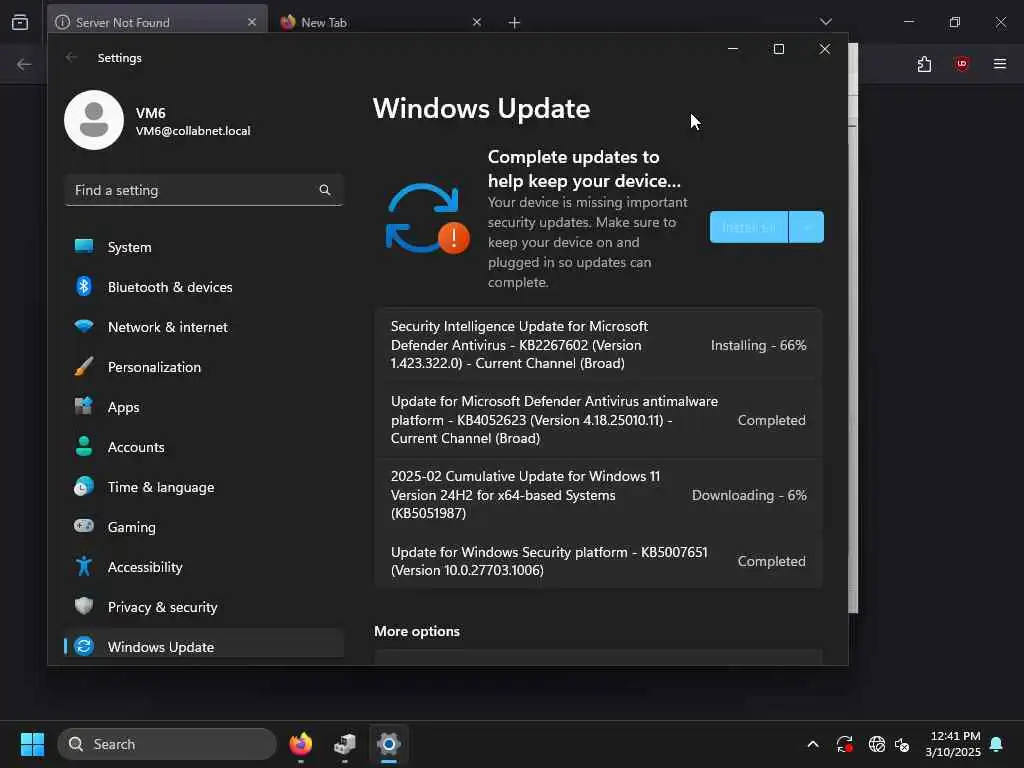Screen dimensions: 1024x768
Task: Go back using Settings back arrow
Action: point(71,57)
